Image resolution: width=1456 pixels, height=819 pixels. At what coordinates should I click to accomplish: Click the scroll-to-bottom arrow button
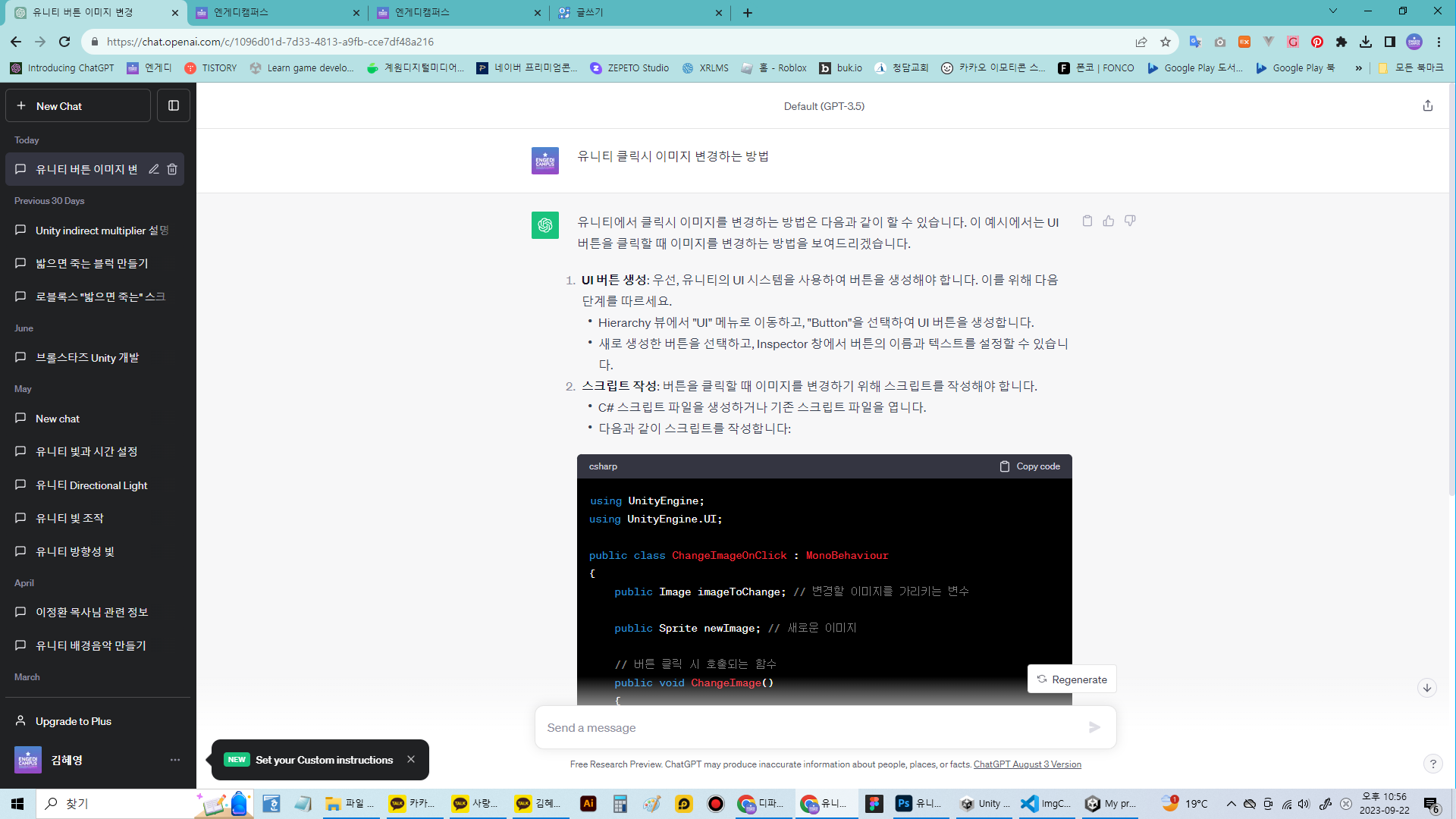click(1426, 688)
